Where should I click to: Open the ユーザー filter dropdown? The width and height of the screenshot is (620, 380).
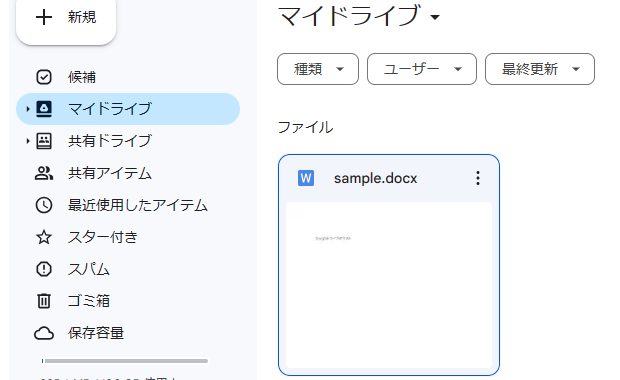click(422, 69)
